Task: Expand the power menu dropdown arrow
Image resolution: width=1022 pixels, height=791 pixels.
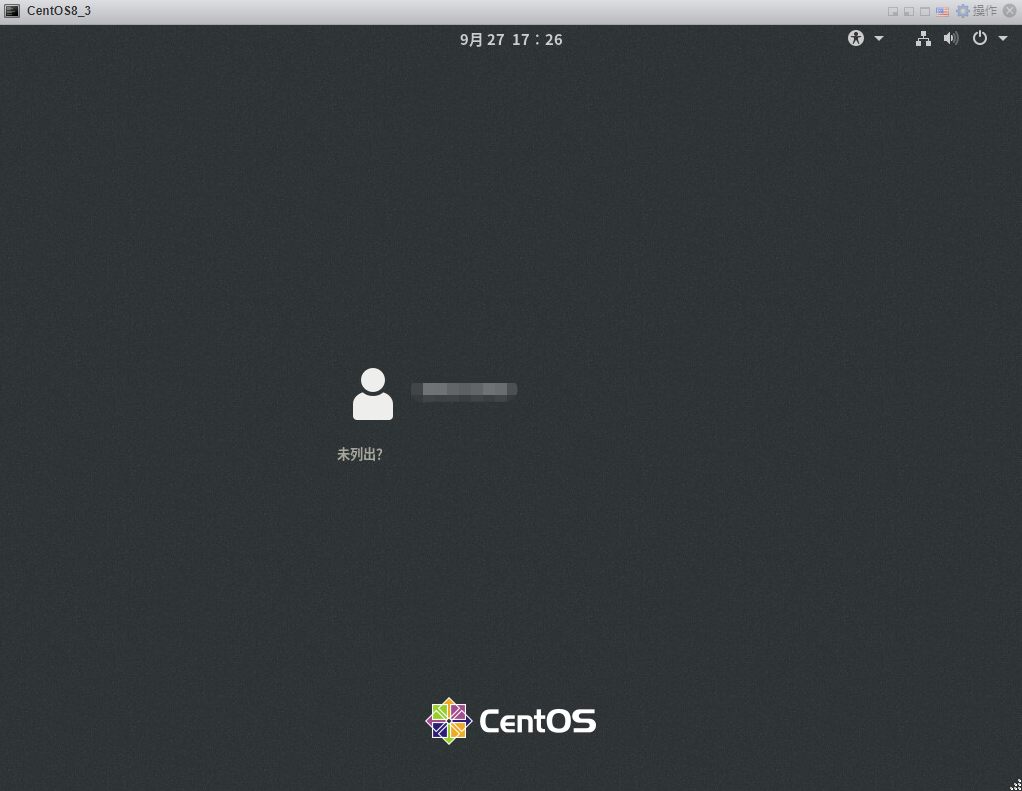Action: [x=1002, y=38]
